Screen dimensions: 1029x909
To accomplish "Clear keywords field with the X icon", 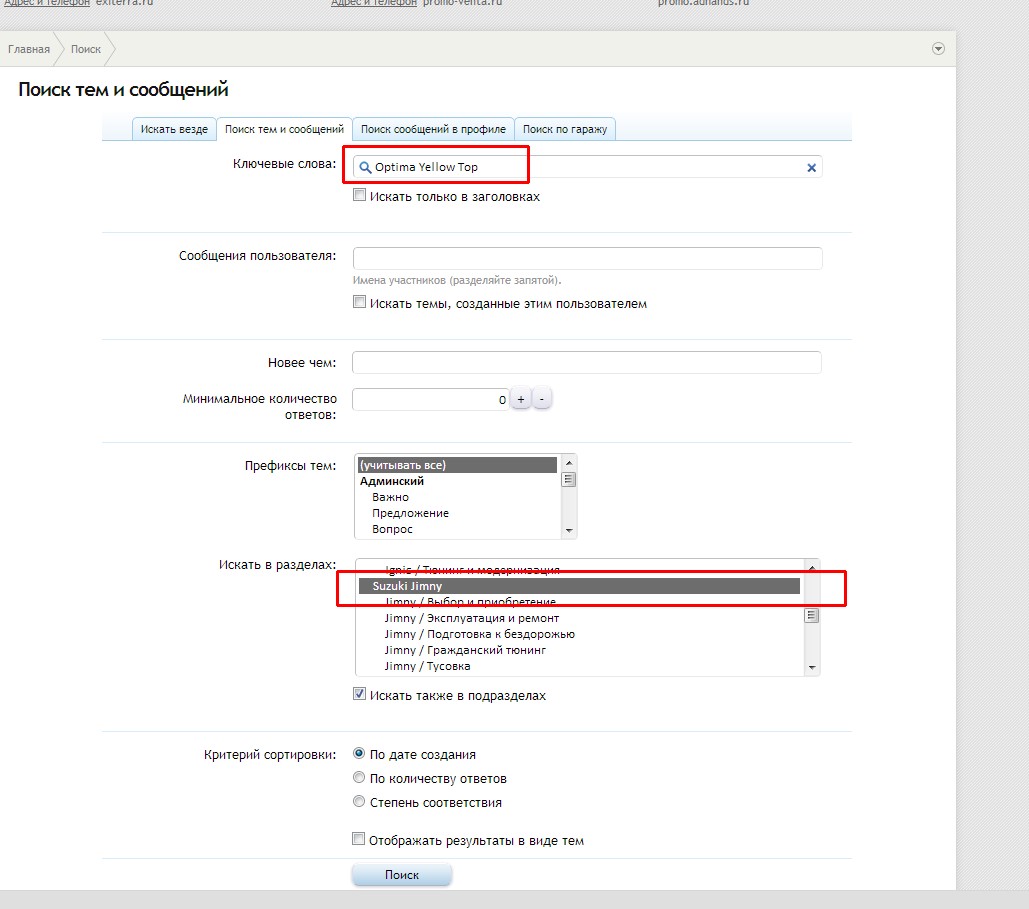I will (812, 168).
